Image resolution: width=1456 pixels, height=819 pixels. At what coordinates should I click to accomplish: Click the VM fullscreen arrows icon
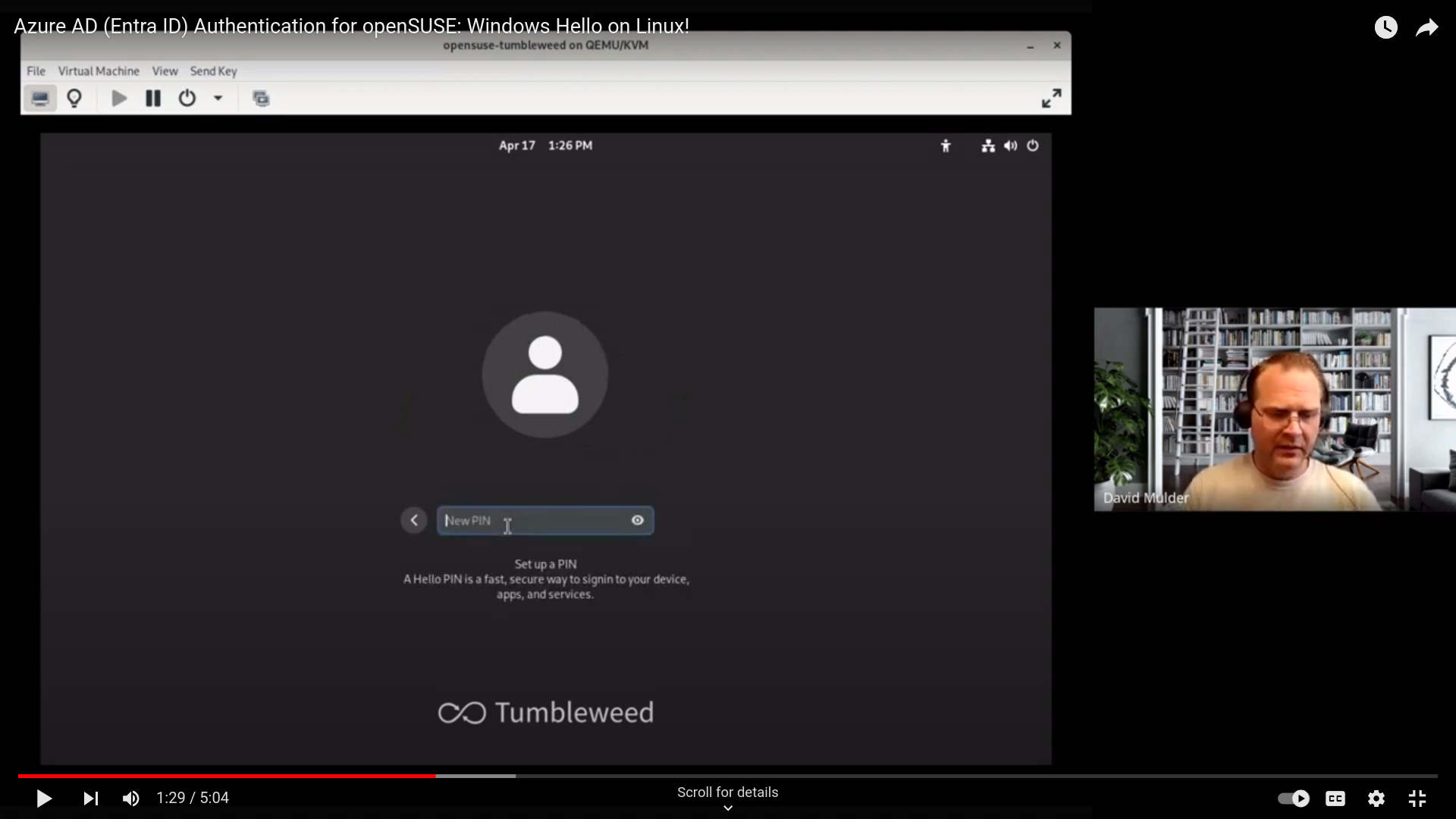point(1051,99)
